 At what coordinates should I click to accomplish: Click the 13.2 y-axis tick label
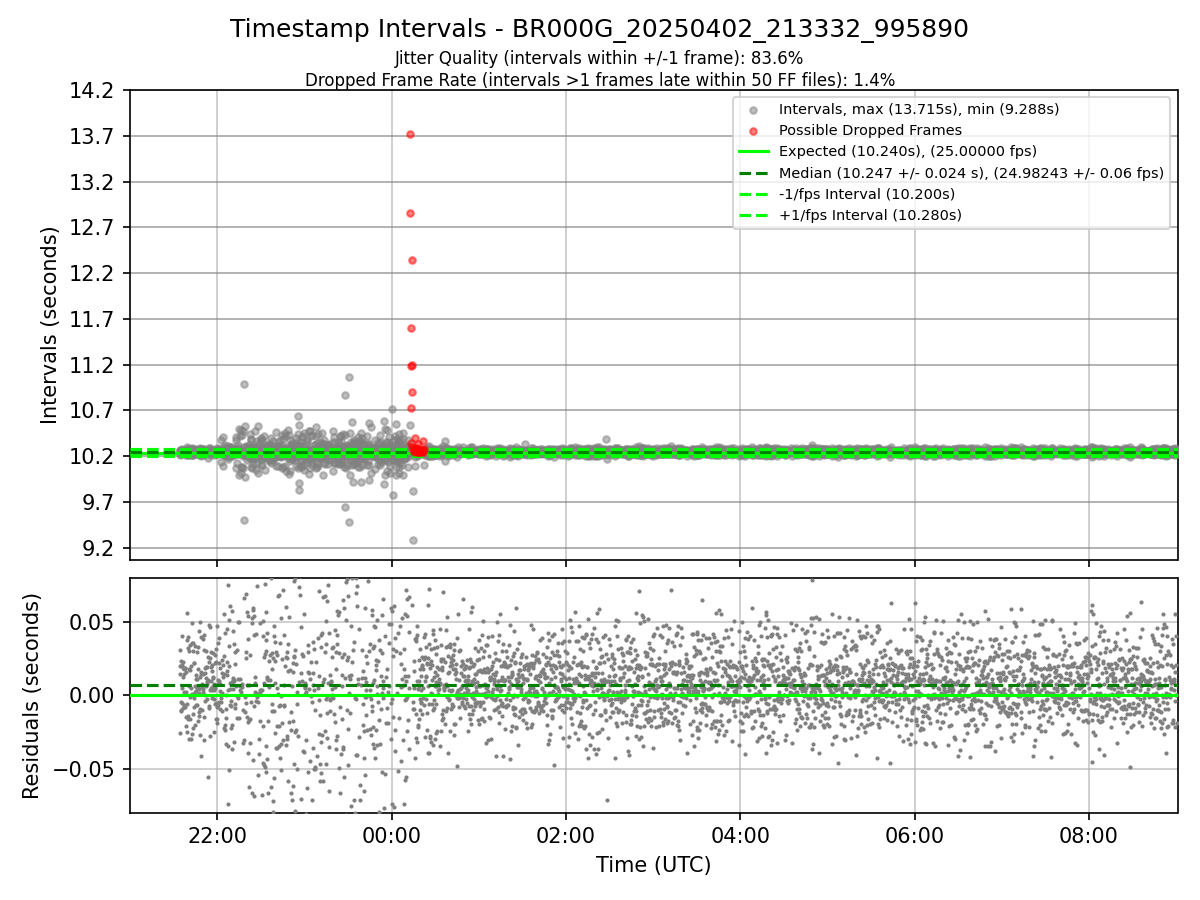91,182
